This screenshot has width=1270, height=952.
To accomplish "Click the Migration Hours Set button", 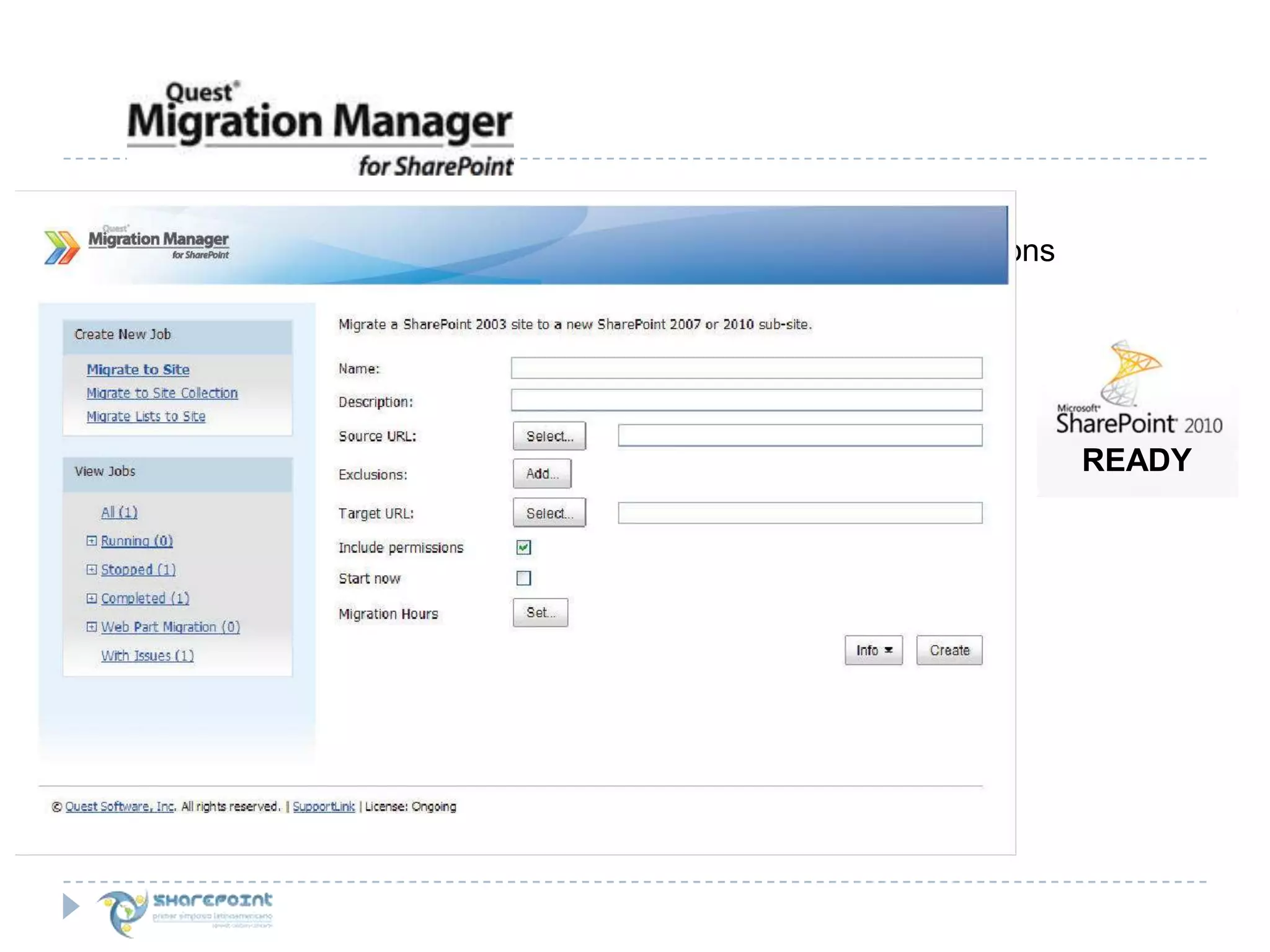I will coord(540,612).
